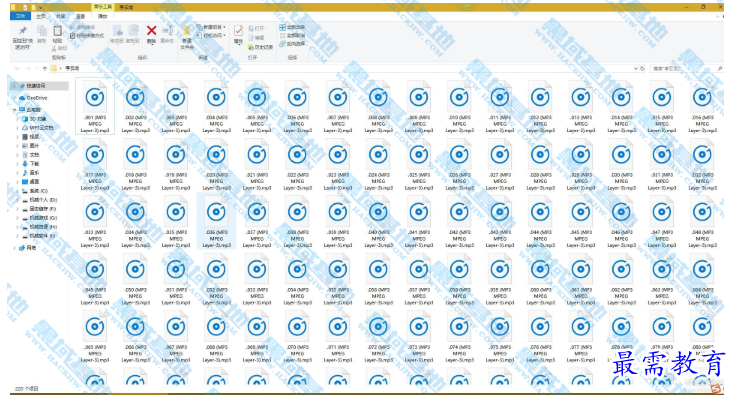Expand the Quick Access tree node
The image size is (734, 395).
coord(15,86)
